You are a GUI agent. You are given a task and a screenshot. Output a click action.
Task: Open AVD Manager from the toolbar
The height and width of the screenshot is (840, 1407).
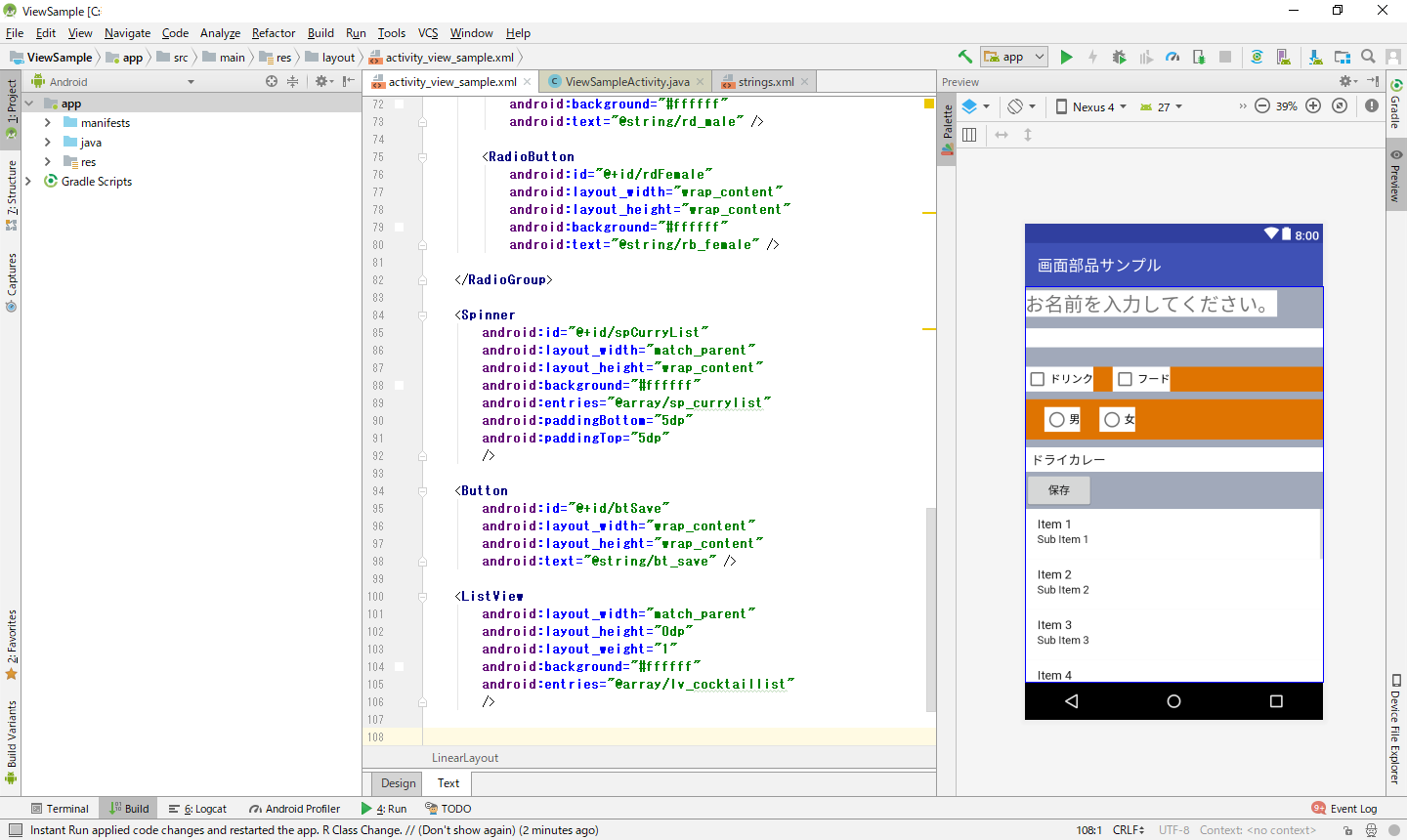point(1284,58)
